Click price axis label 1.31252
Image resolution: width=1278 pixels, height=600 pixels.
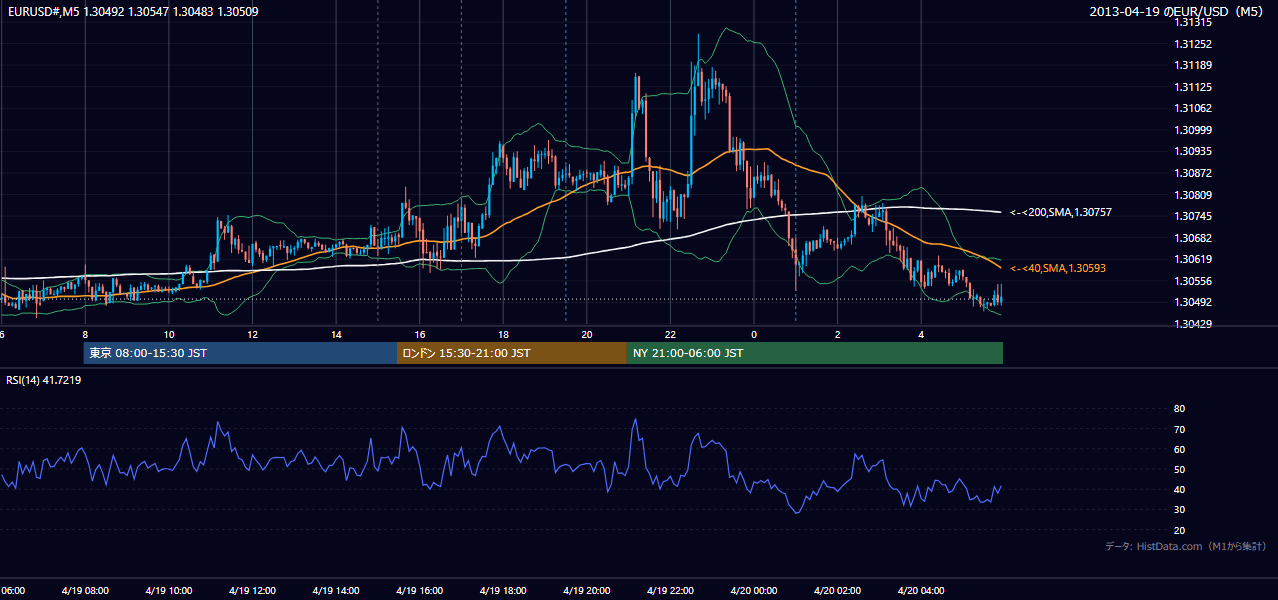point(1193,44)
